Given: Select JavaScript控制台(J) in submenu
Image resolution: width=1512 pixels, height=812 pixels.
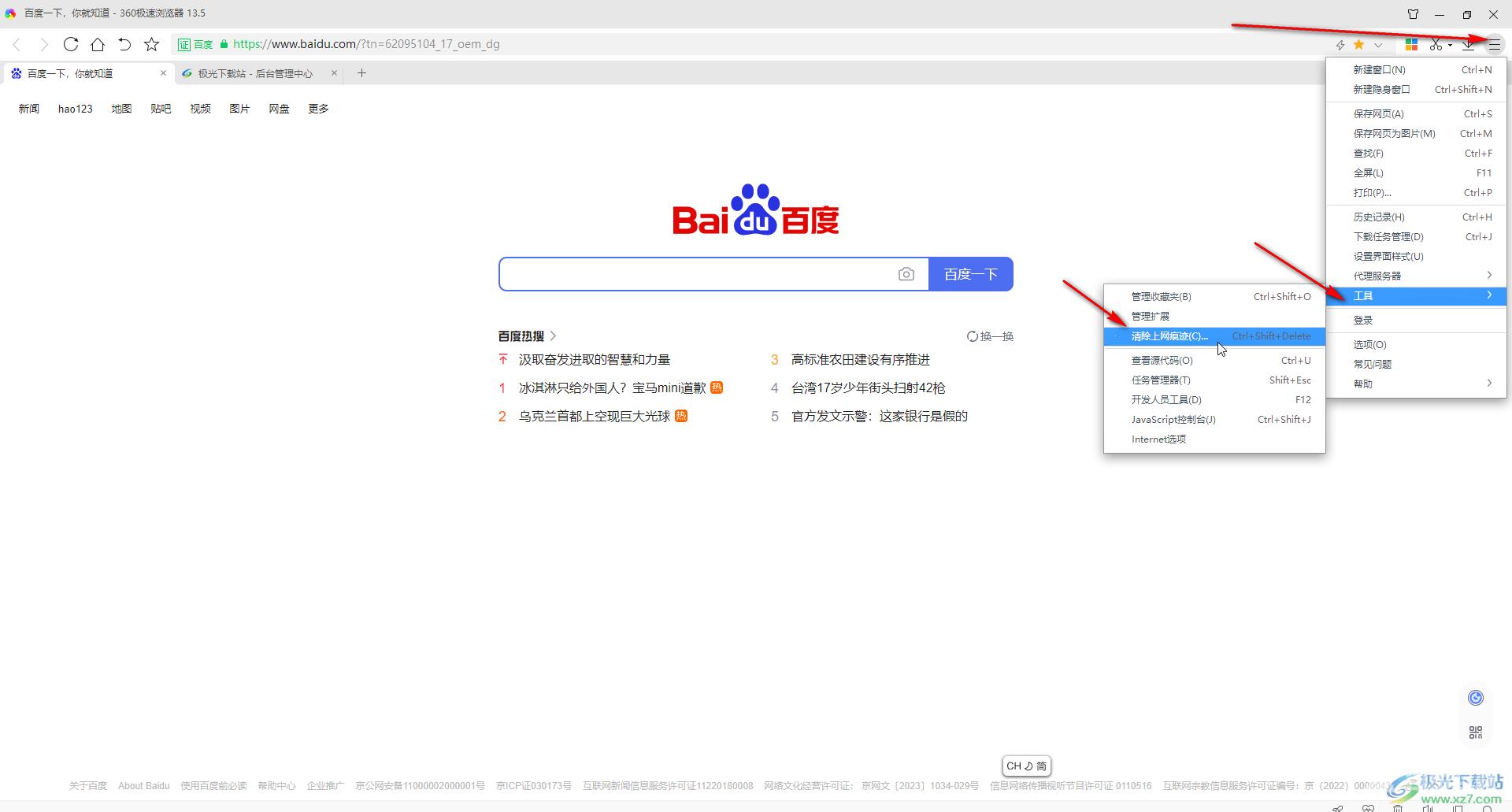Looking at the screenshot, I should click(x=1214, y=419).
